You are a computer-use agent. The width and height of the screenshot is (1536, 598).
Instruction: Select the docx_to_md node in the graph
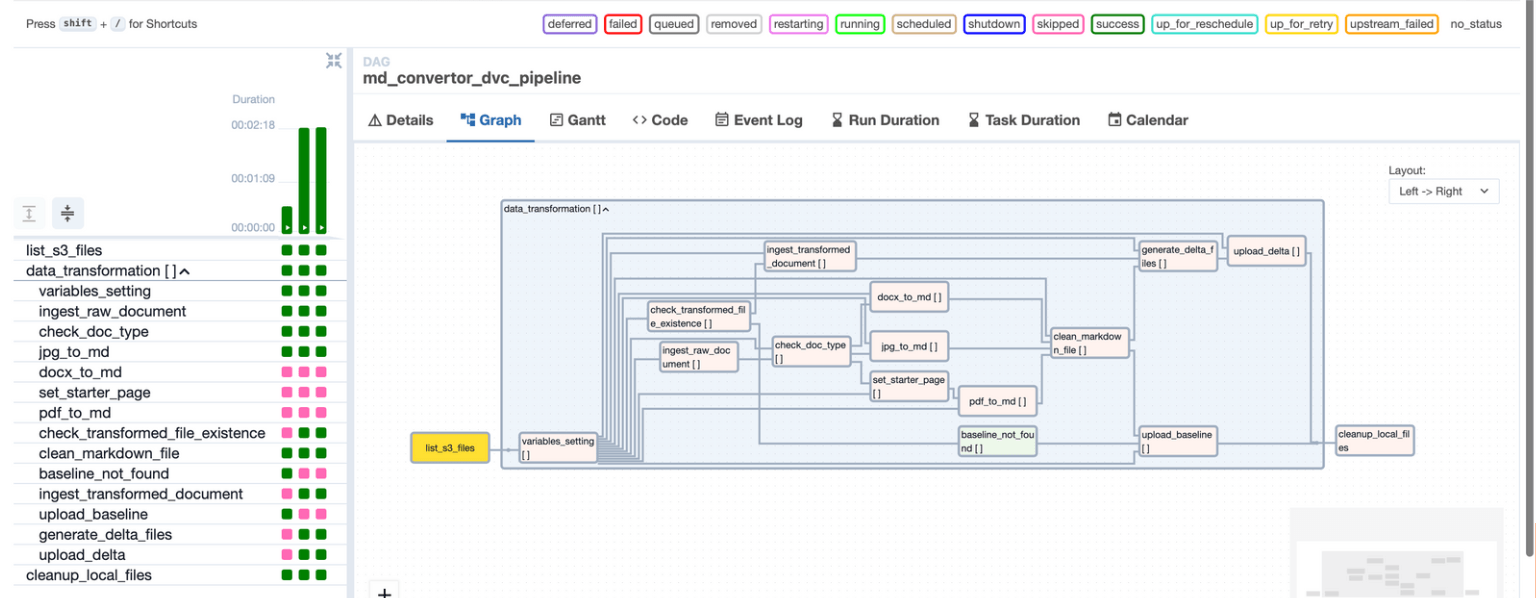[x=908, y=297]
